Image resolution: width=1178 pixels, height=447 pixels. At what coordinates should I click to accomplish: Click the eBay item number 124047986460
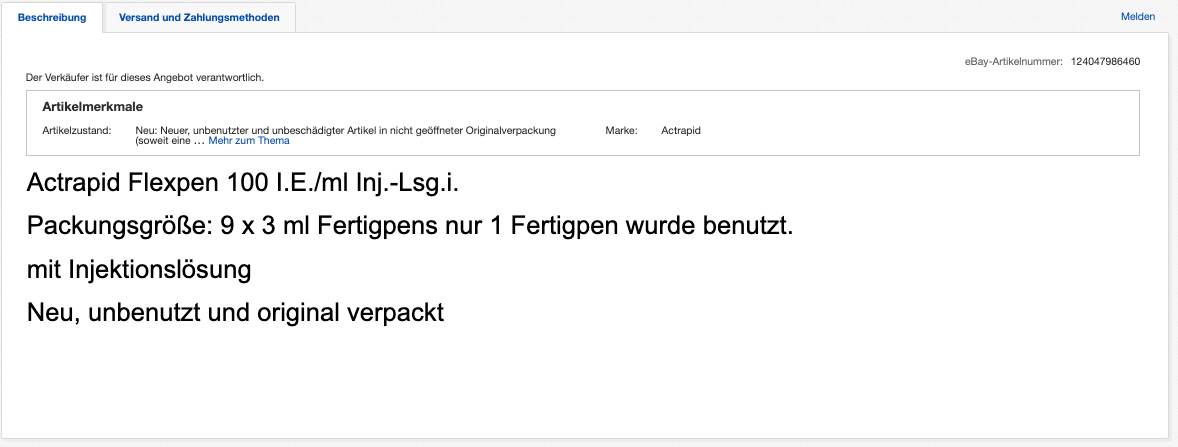pyautogui.click(x=1105, y=61)
